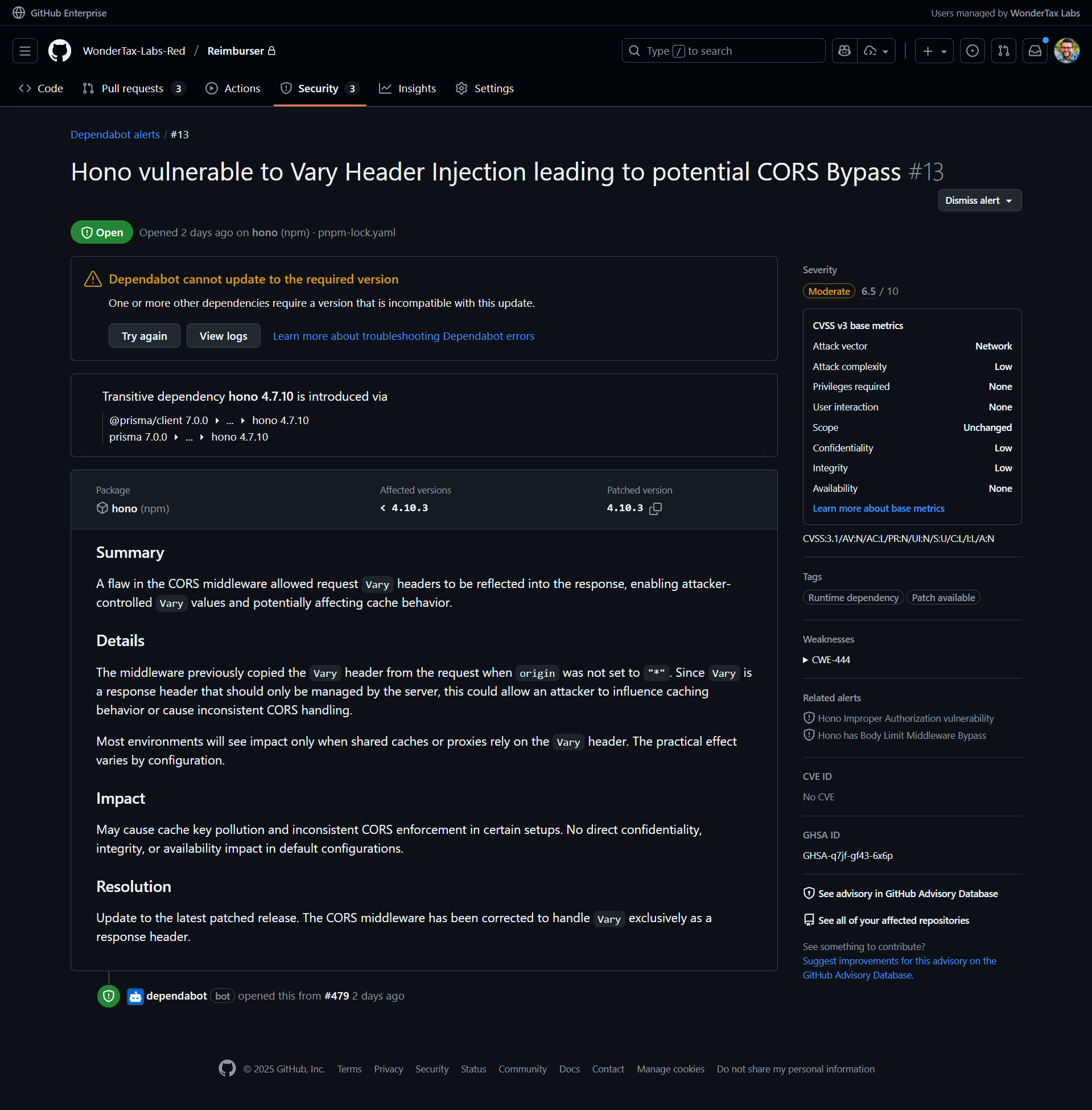Click the Actions play icon
Image resolution: width=1092 pixels, height=1110 pixels.
(x=212, y=88)
